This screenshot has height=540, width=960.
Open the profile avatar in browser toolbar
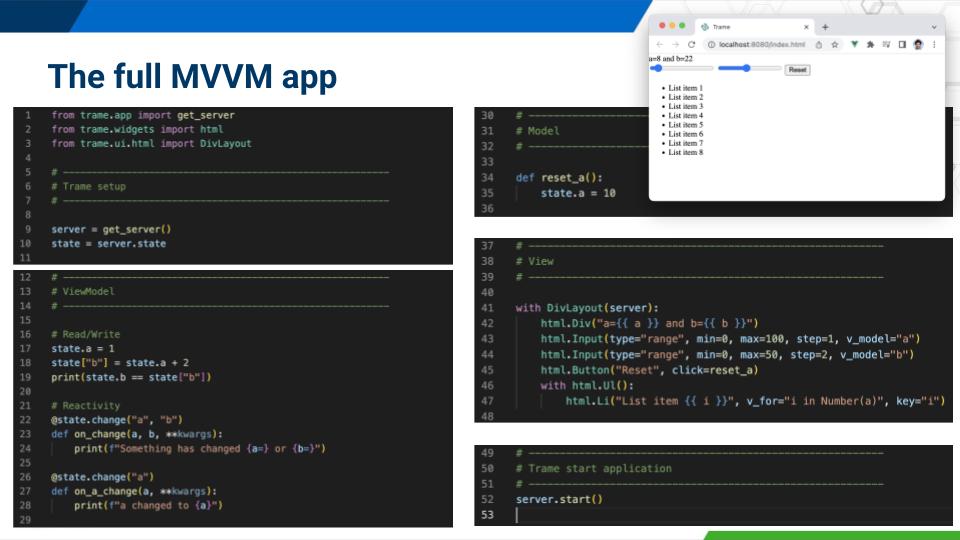coord(918,45)
